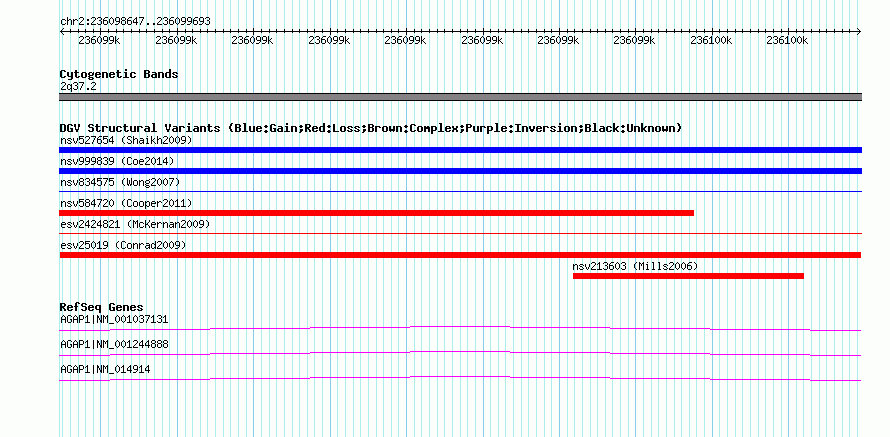Click the AGAP1|NM_014914 gene label
The height and width of the screenshot is (437, 890).
(105, 369)
